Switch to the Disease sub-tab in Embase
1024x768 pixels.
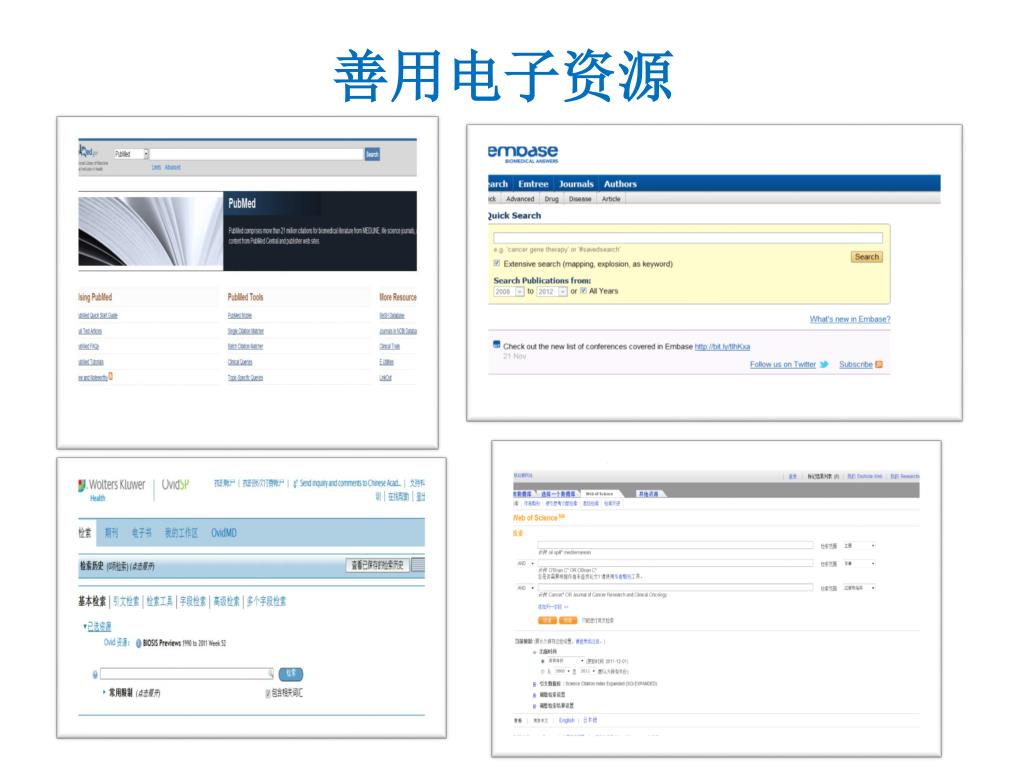click(x=580, y=199)
